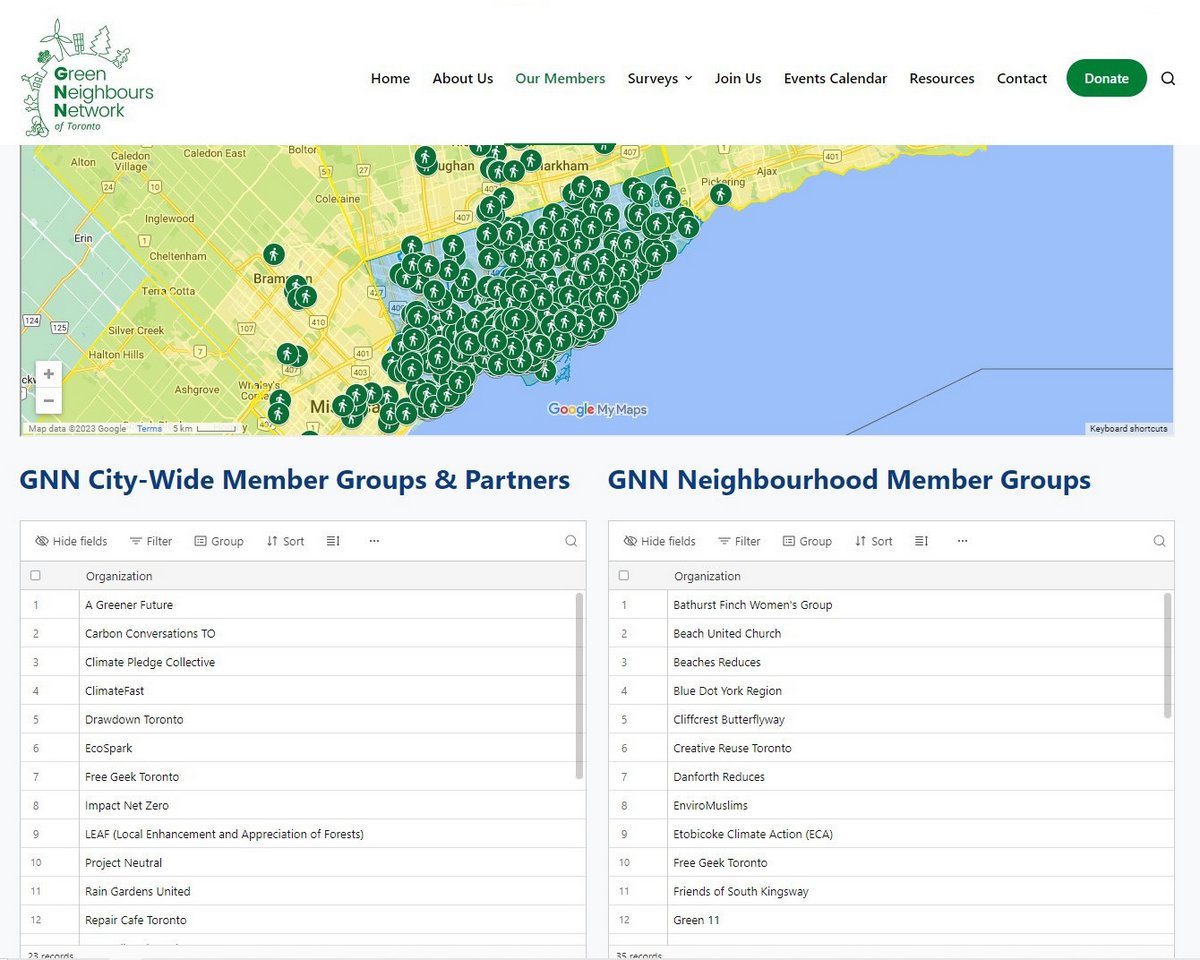Open the Our Members page

click(x=560, y=79)
